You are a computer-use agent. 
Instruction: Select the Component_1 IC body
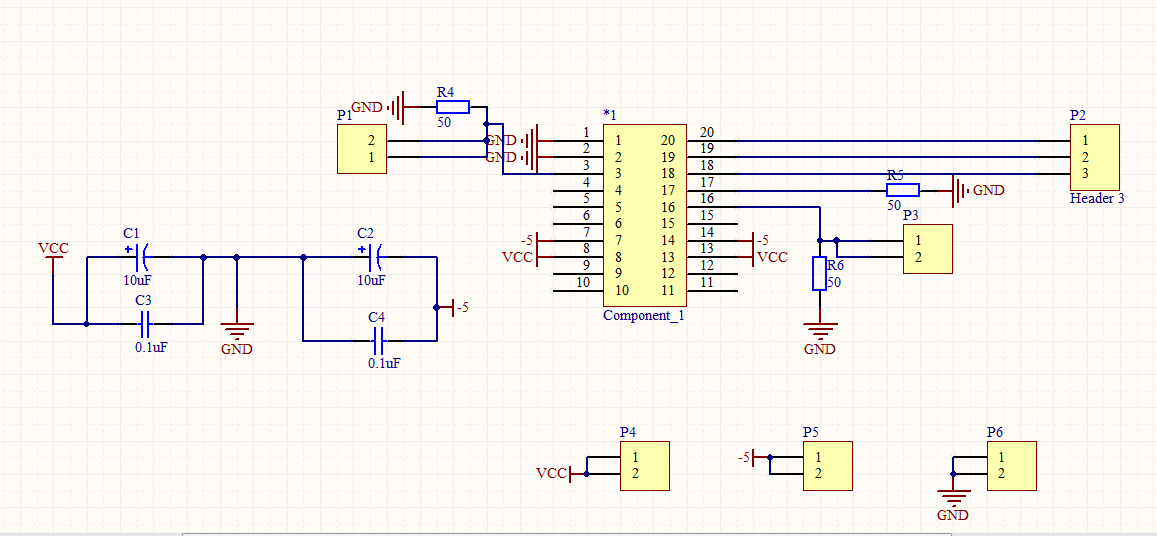click(x=646, y=216)
